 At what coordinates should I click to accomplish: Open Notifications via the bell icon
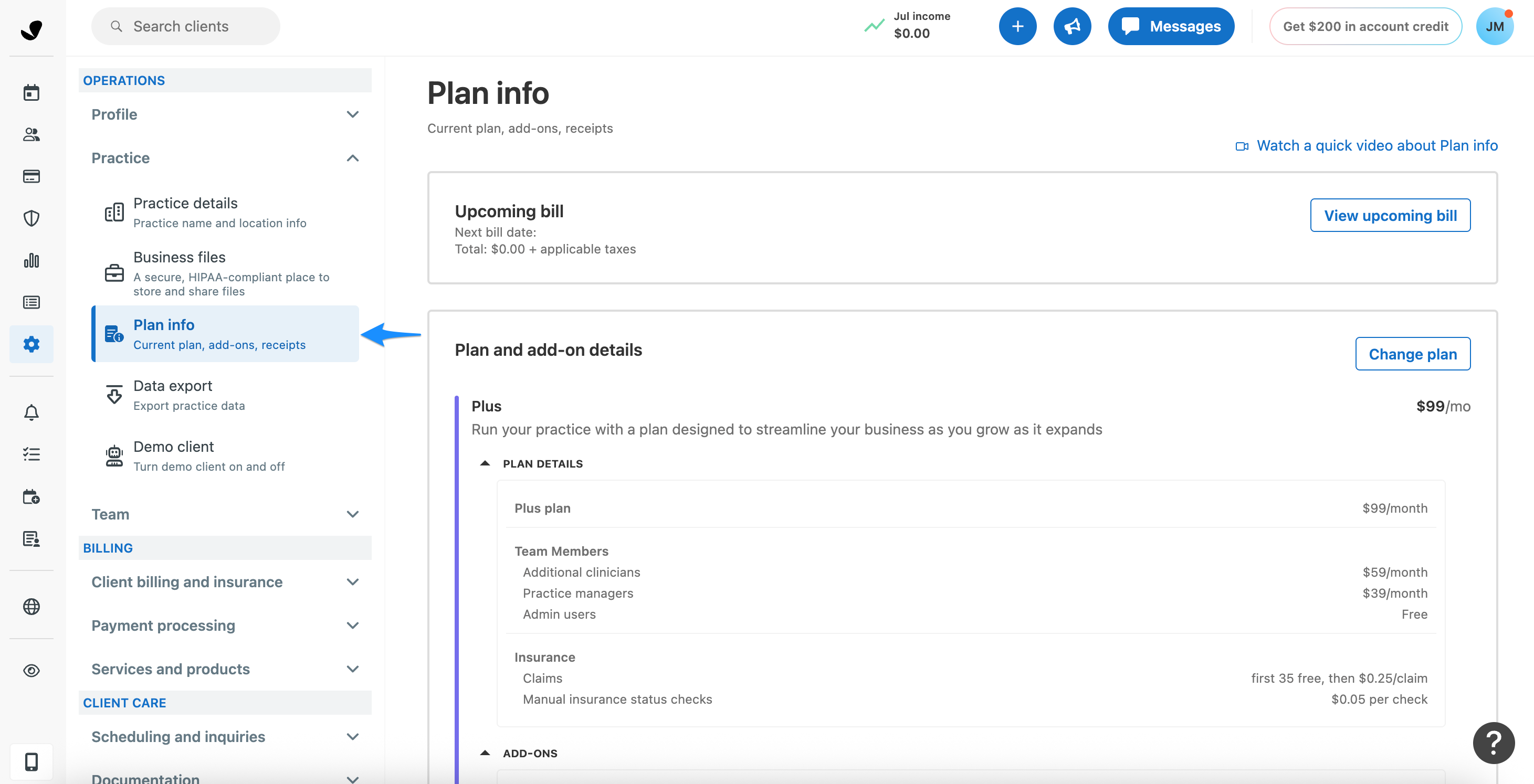(31, 412)
